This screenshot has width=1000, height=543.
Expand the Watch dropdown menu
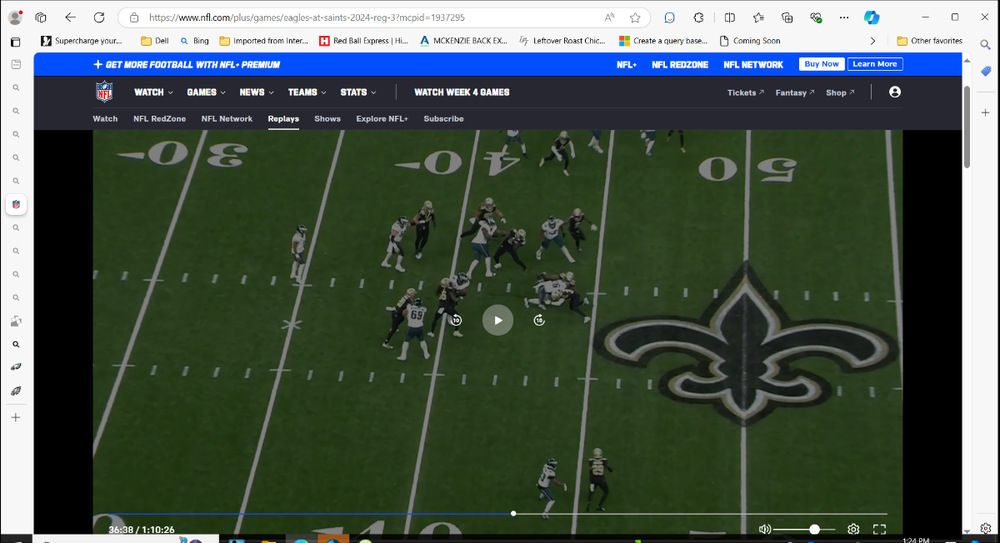click(x=153, y=92)
